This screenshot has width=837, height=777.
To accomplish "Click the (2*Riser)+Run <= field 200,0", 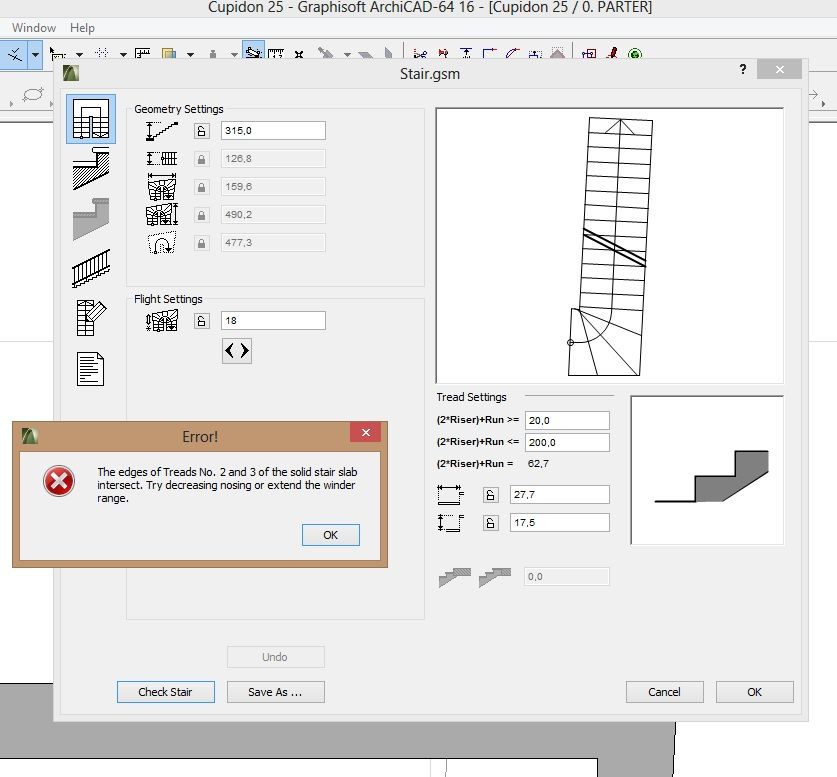I will 567,442.
